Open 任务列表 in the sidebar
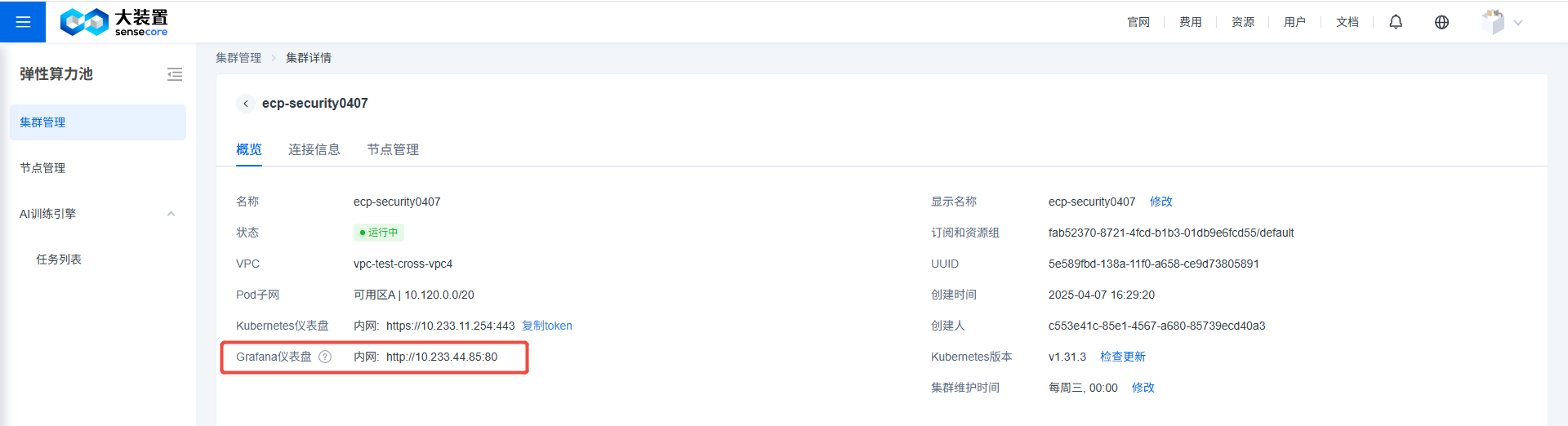Image resolution: width=1568 pixels, height=426 pixels. tap(59, 260)
